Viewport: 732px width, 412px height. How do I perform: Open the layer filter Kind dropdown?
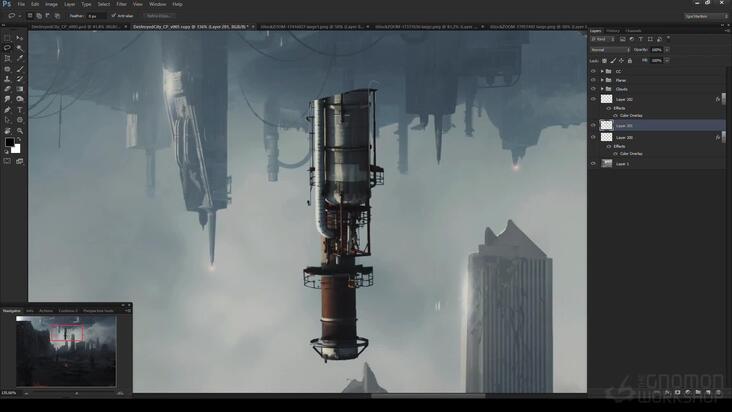coord(602,39)
